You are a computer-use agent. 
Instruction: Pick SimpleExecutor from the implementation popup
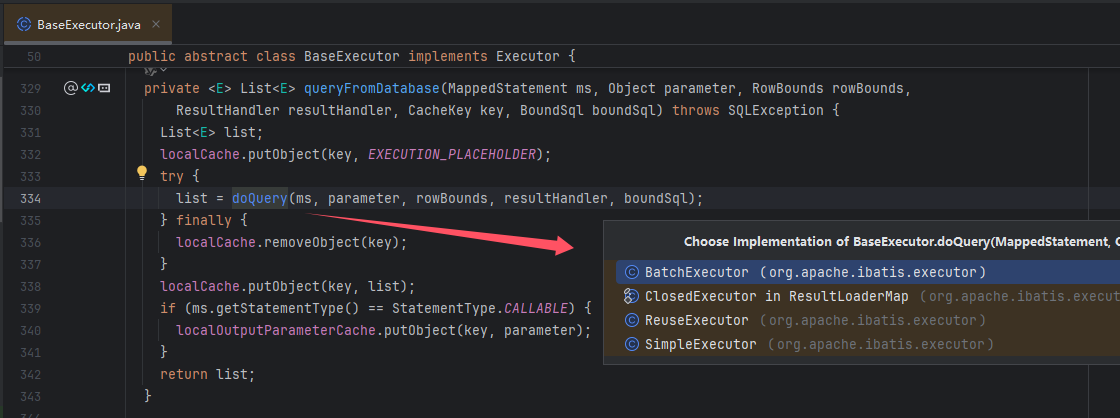tap(700, 344)
